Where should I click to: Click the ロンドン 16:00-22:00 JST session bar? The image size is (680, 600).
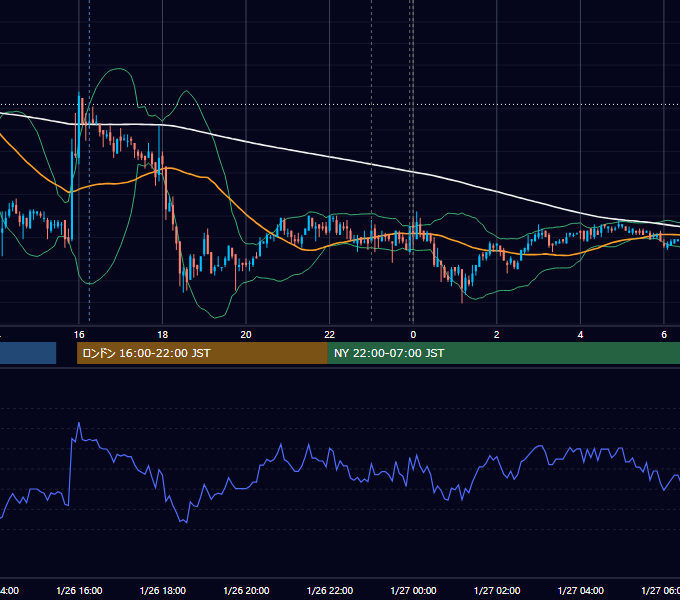[202, 353]
